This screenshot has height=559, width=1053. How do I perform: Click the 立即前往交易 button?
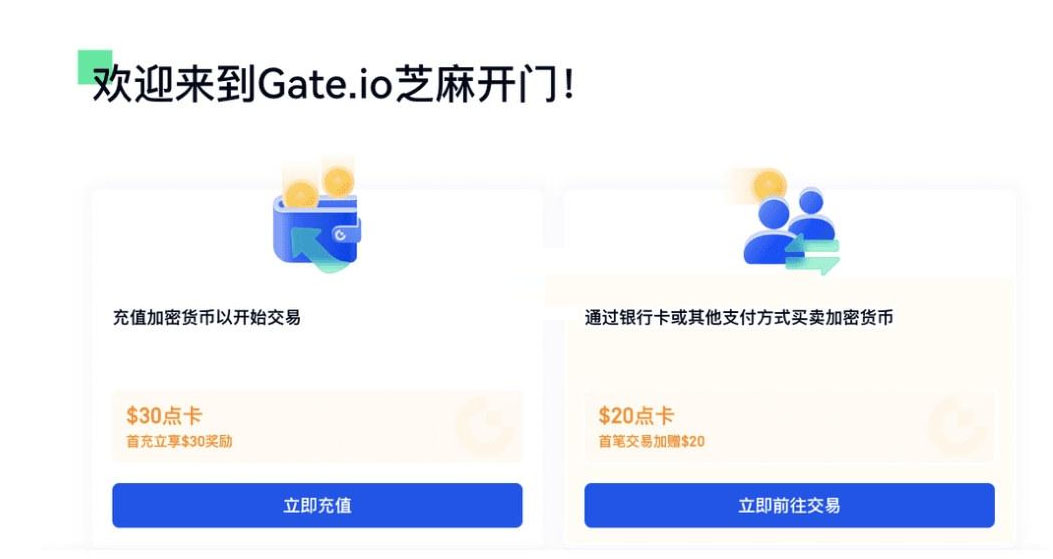tap(789, 505)
